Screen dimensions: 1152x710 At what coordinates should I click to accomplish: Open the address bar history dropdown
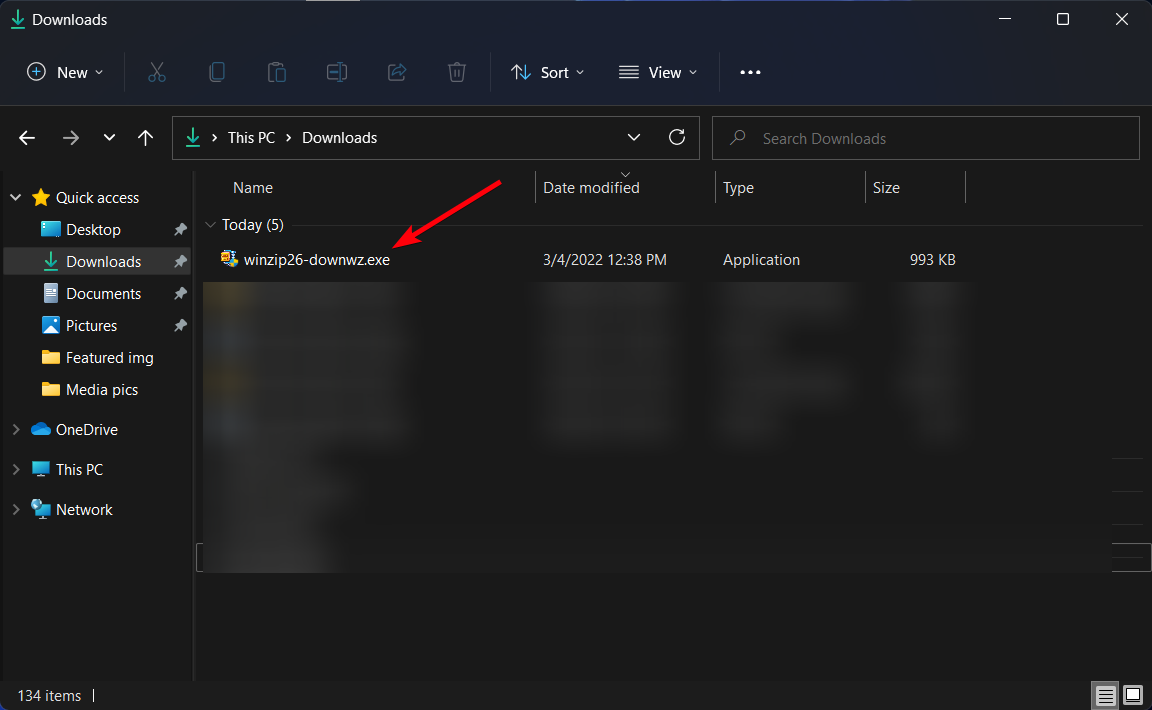(x=634, y=138)
